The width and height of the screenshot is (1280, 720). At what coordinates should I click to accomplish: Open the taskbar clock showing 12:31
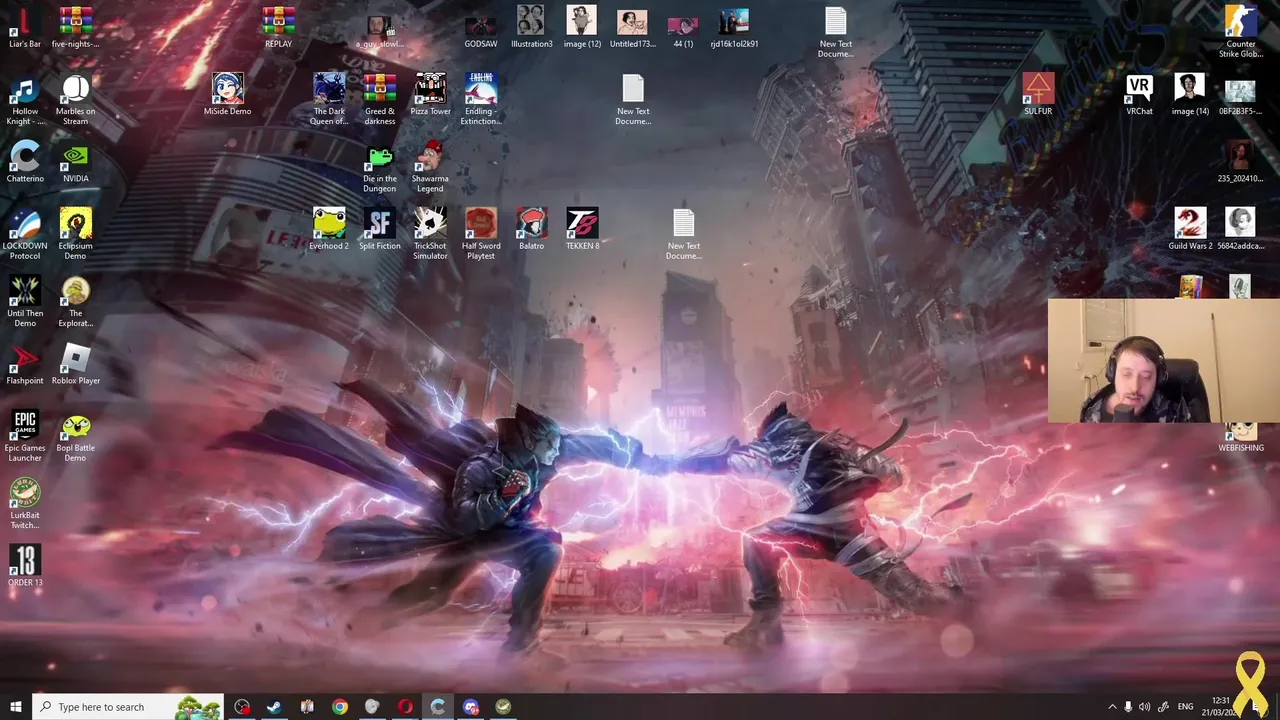[1221, 707]
